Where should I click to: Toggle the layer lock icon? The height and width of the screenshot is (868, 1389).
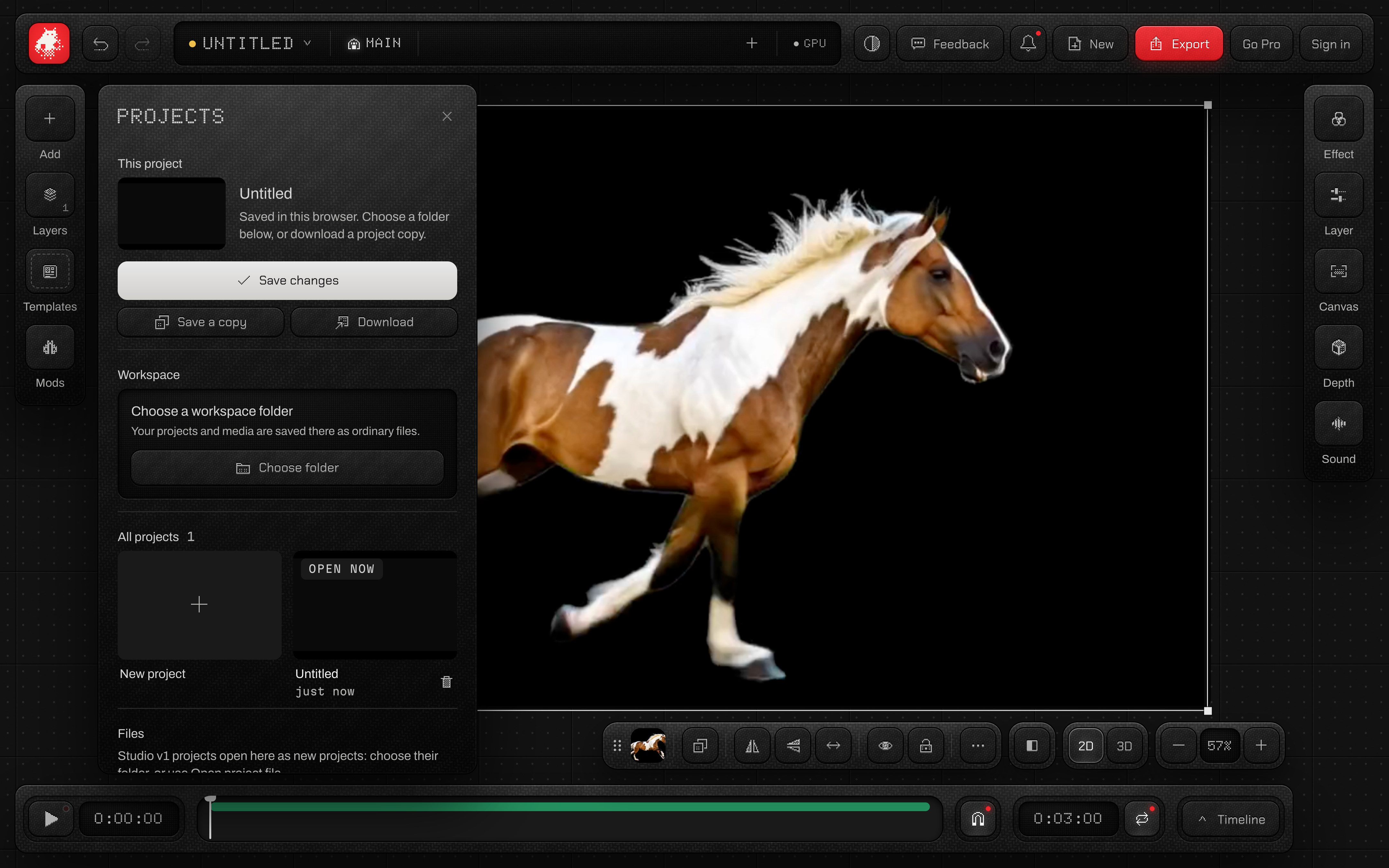point(926,746)
